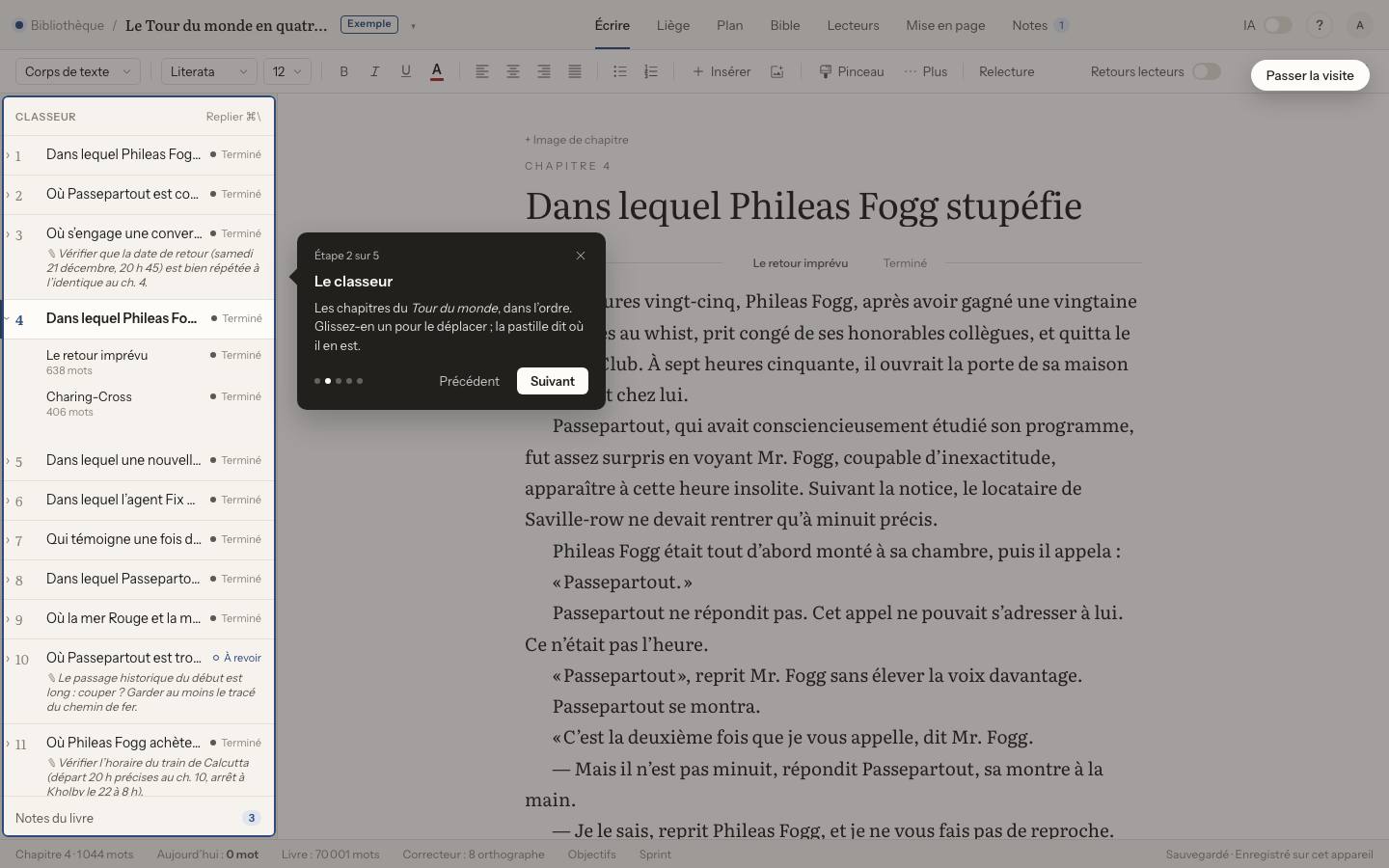
Task: Open the Insérer menu
Action: (x=722, y=71)
